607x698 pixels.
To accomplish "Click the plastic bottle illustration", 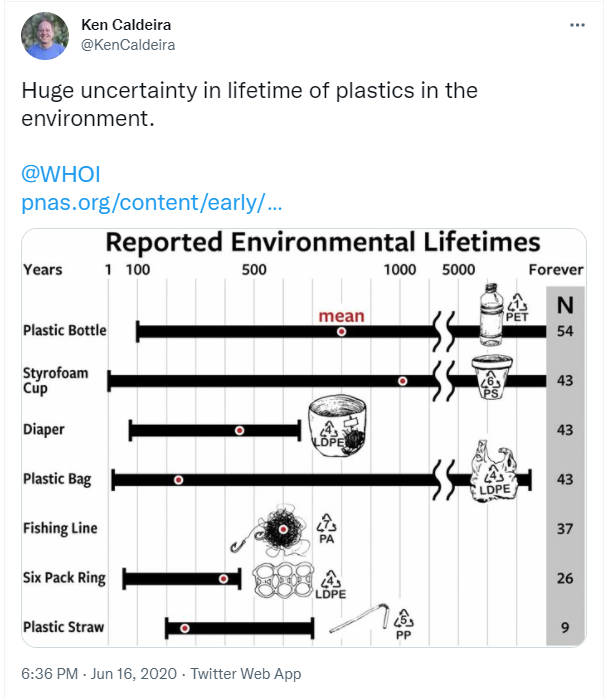I will pos(491,315).
